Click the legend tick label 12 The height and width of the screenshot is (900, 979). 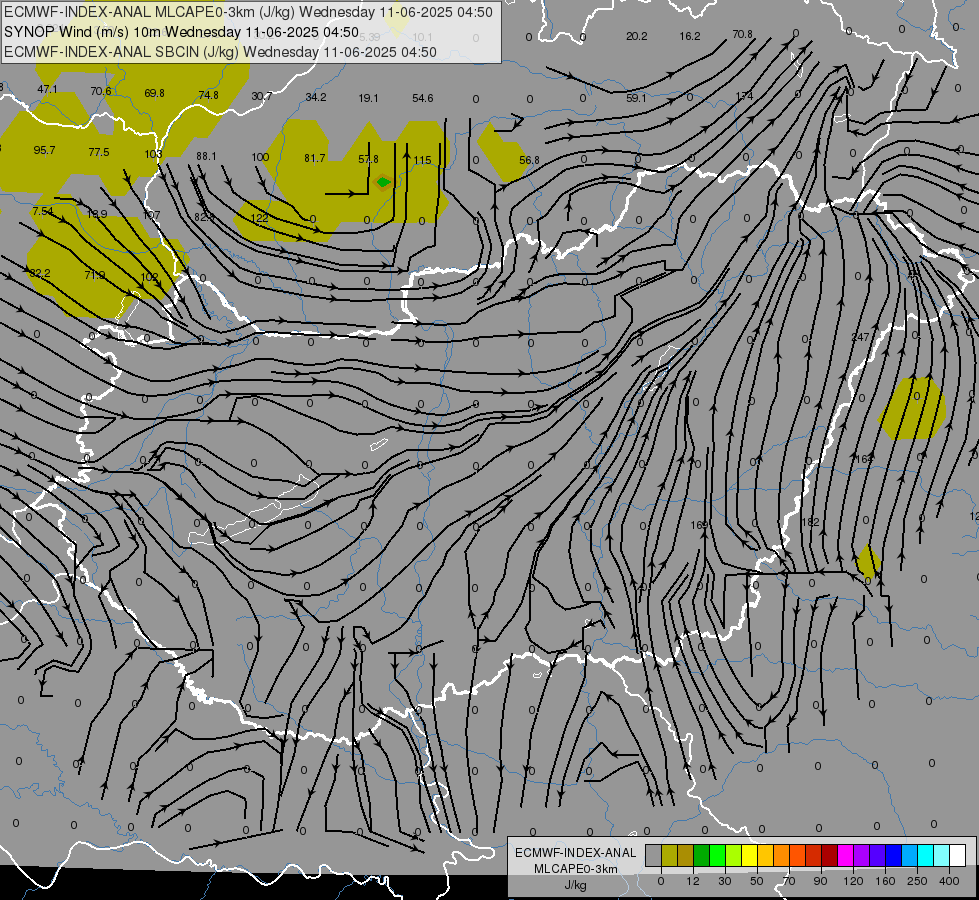click(692, 881)
